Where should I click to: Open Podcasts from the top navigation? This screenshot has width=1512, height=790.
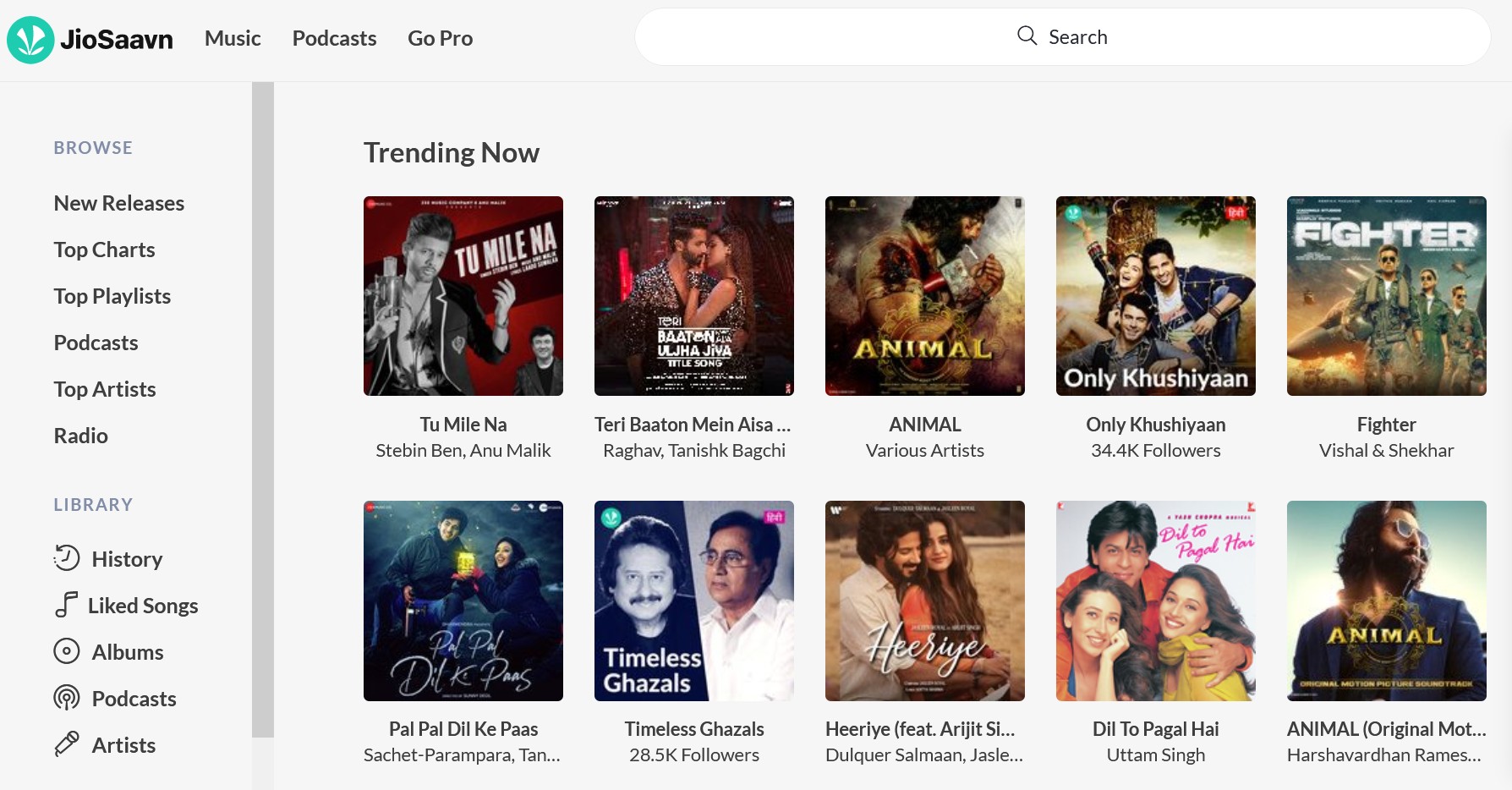click(x=334, y=38)
